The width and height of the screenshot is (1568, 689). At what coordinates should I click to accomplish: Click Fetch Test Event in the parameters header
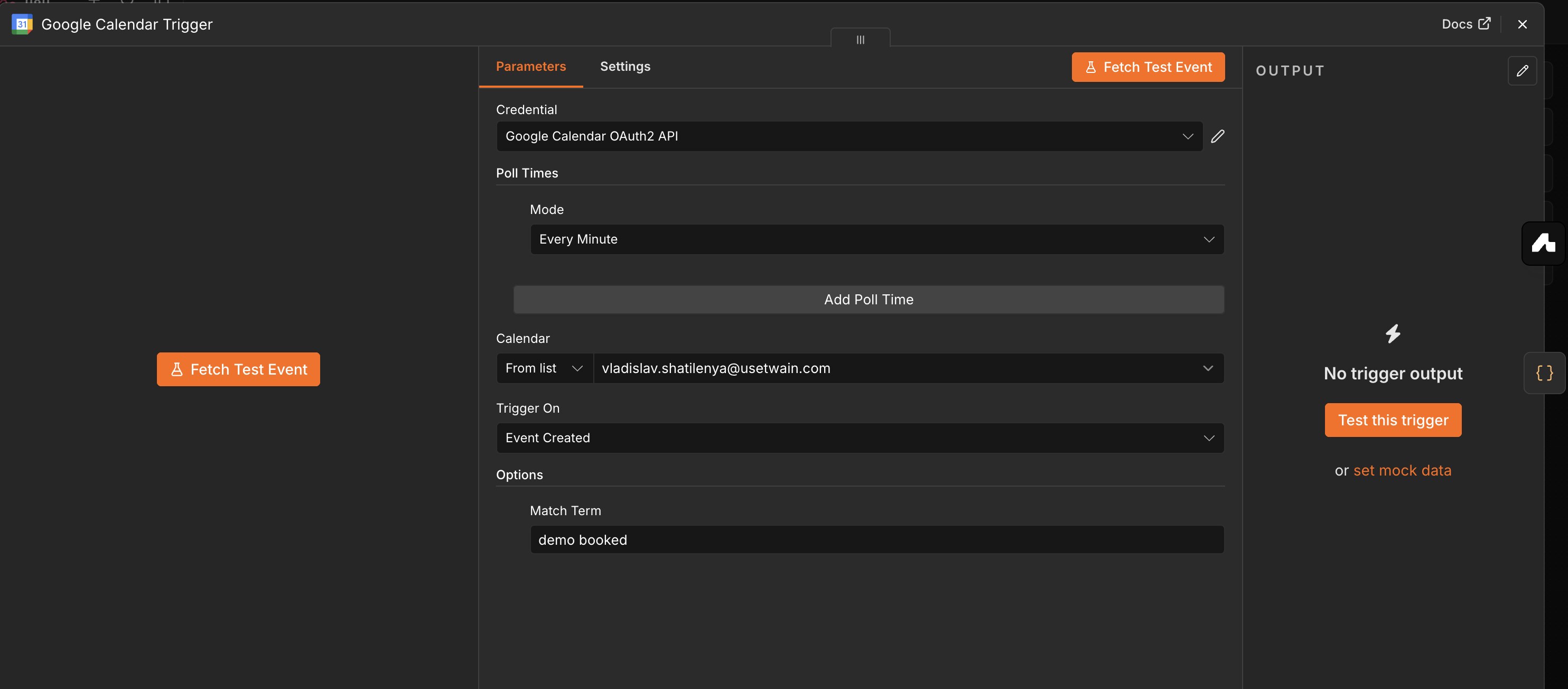coord(1148,67)
